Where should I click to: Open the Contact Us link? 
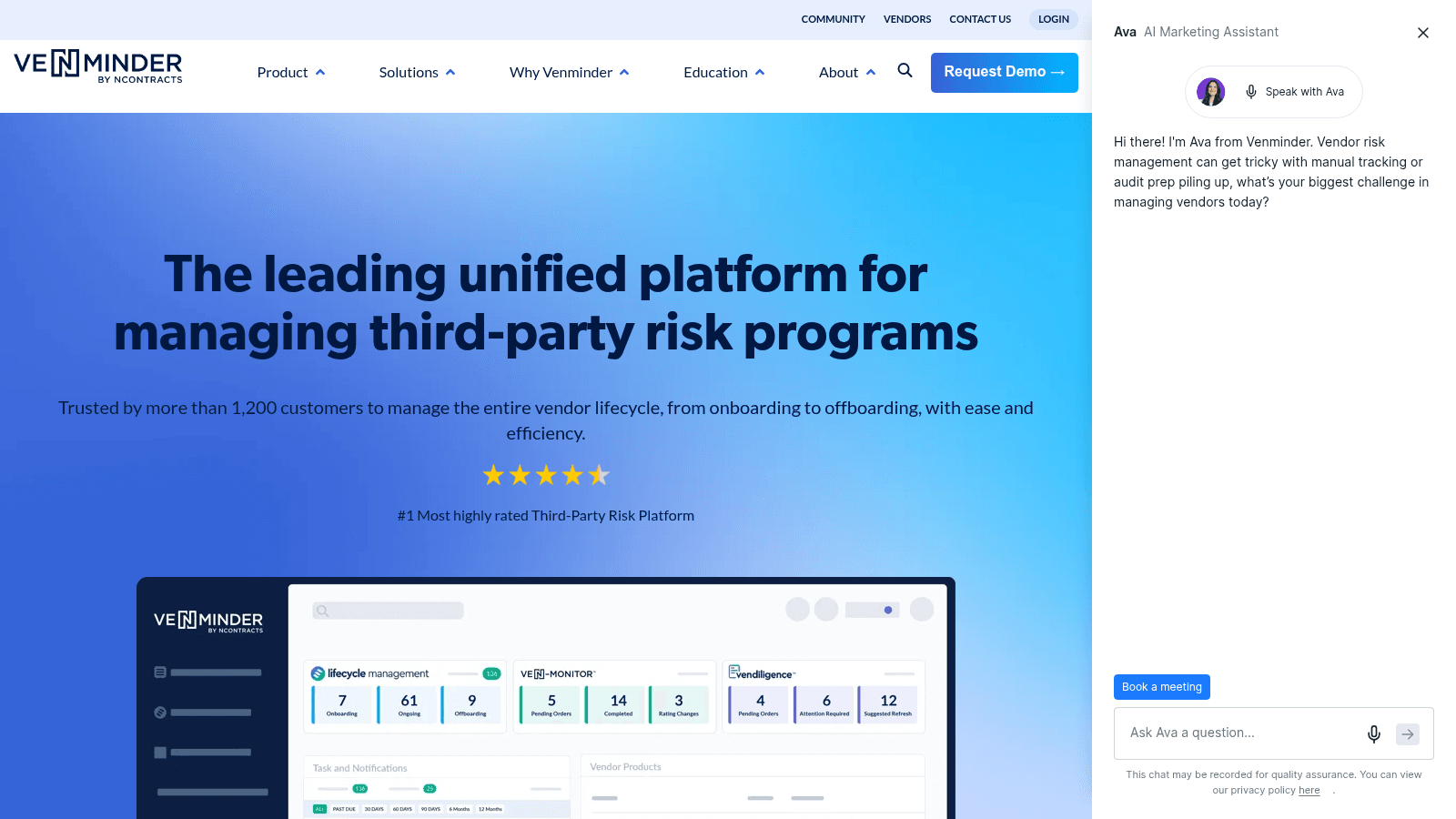980,19
